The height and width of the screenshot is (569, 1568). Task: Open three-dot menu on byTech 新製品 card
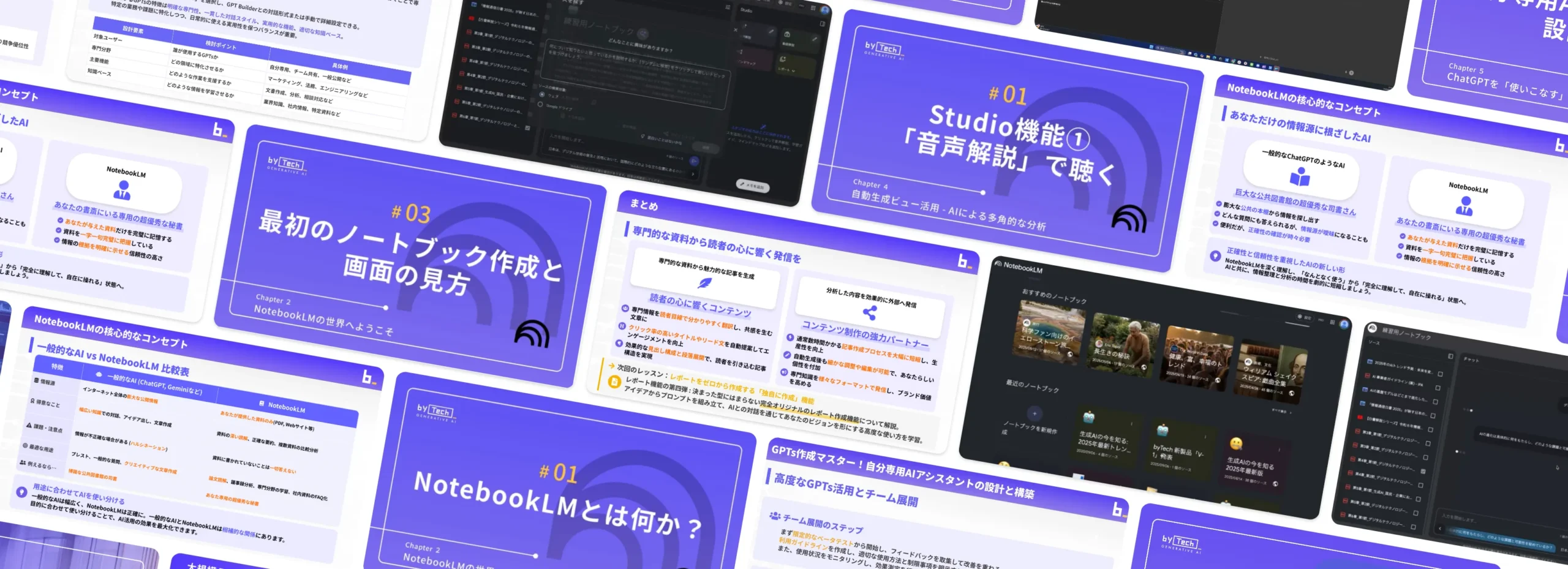1205,436
